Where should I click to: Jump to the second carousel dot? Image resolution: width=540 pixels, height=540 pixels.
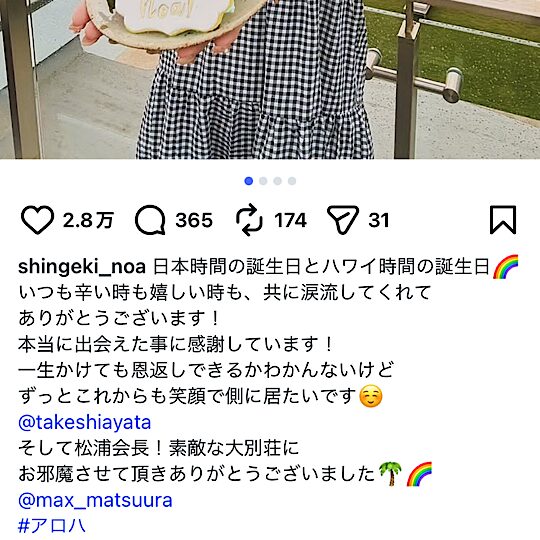263,181
